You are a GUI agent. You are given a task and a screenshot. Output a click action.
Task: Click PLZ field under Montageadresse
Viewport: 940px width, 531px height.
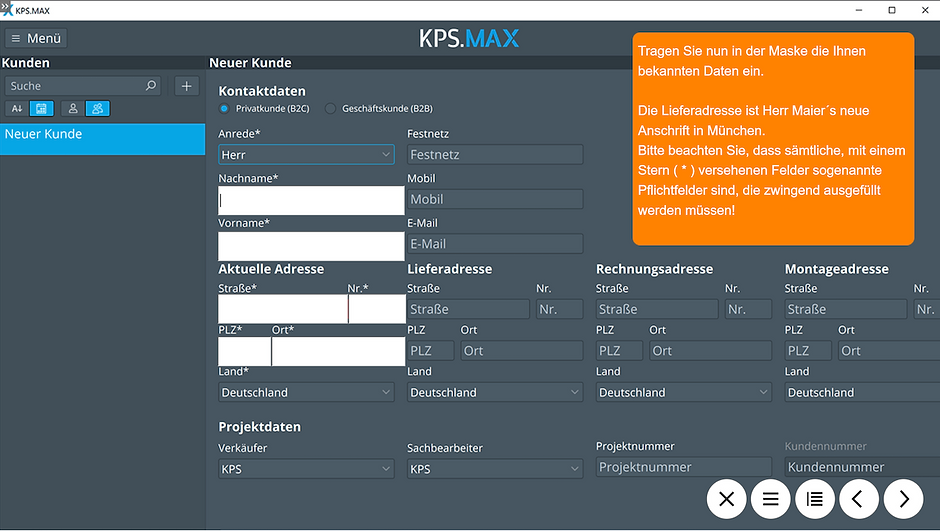[808, 351]
